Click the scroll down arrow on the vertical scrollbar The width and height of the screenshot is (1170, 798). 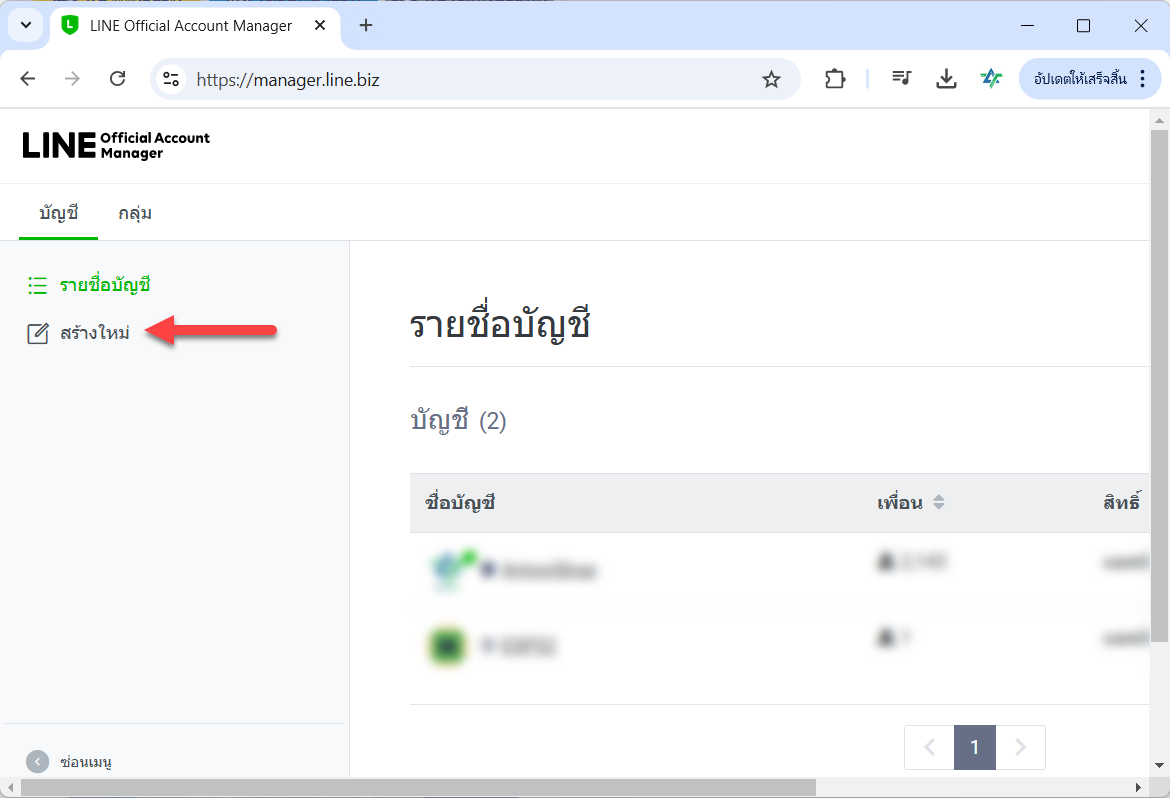pos(1159,764)
